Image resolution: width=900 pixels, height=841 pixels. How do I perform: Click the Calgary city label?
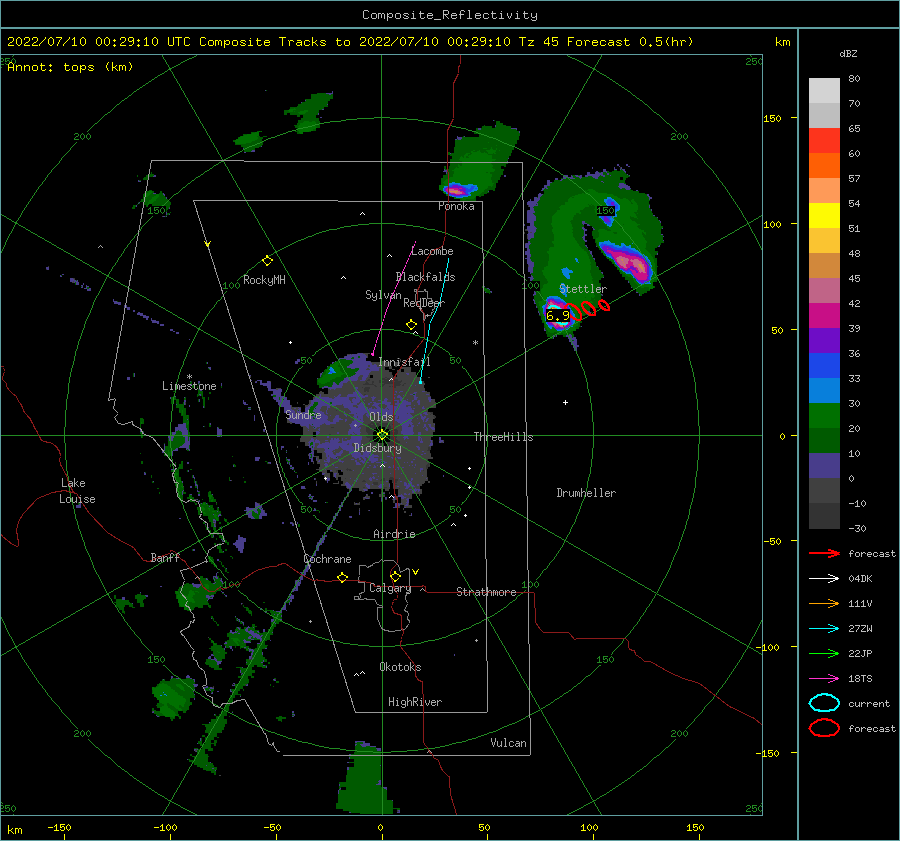(x=390, y=588)
